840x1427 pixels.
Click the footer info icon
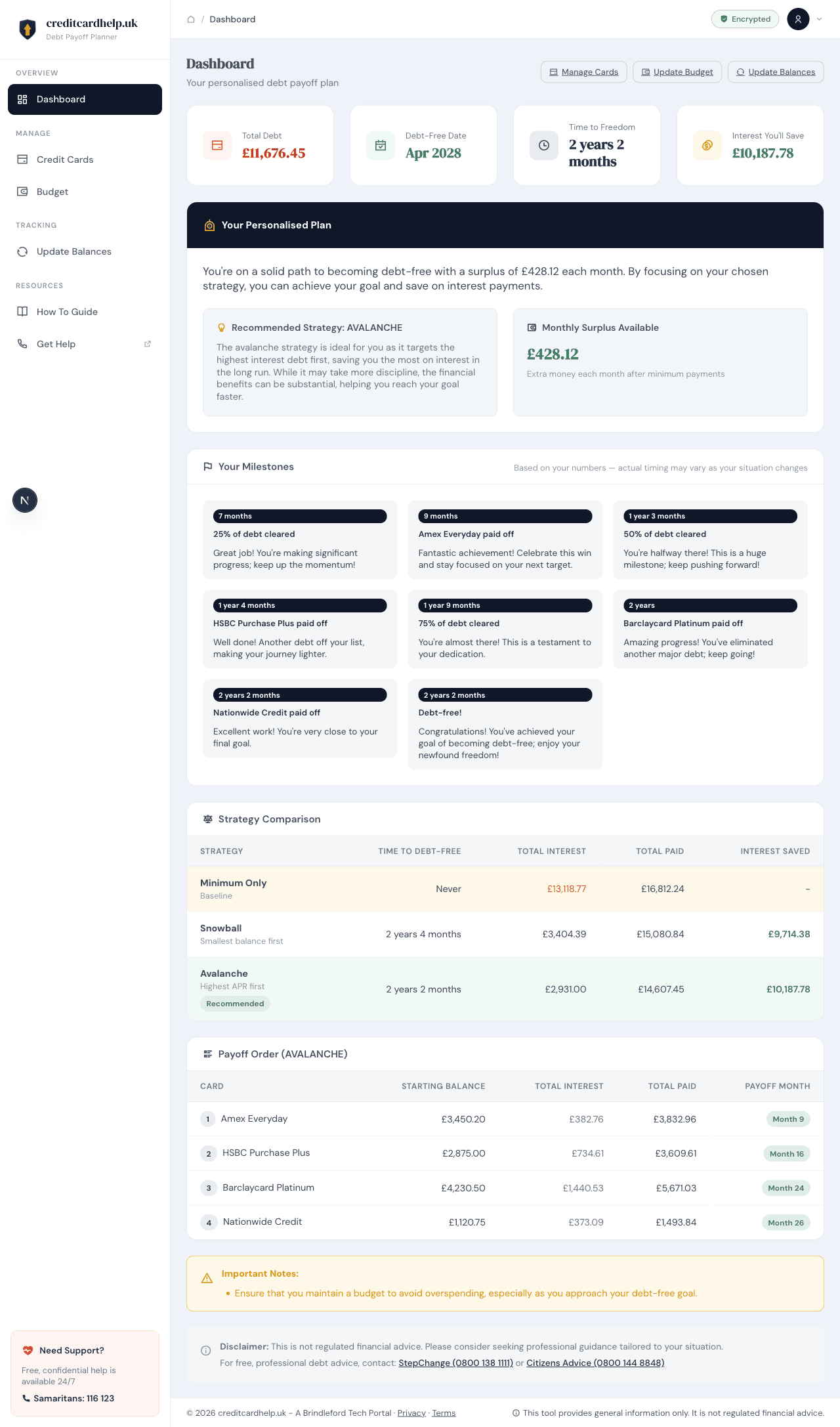click(x=516, y=1413)
